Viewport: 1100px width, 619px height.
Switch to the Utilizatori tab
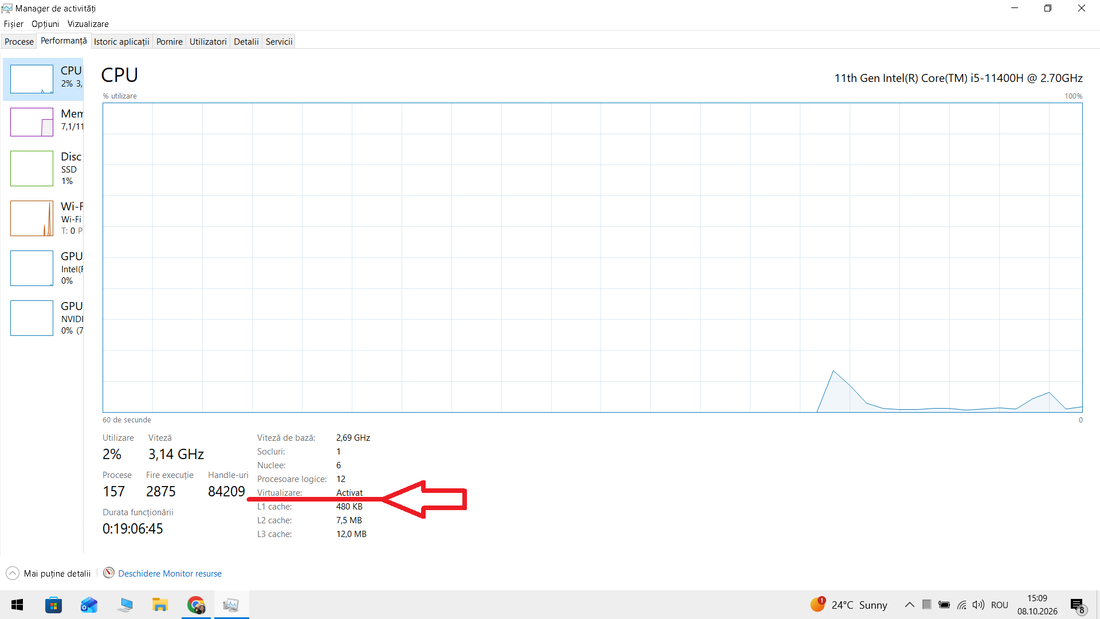208,41
